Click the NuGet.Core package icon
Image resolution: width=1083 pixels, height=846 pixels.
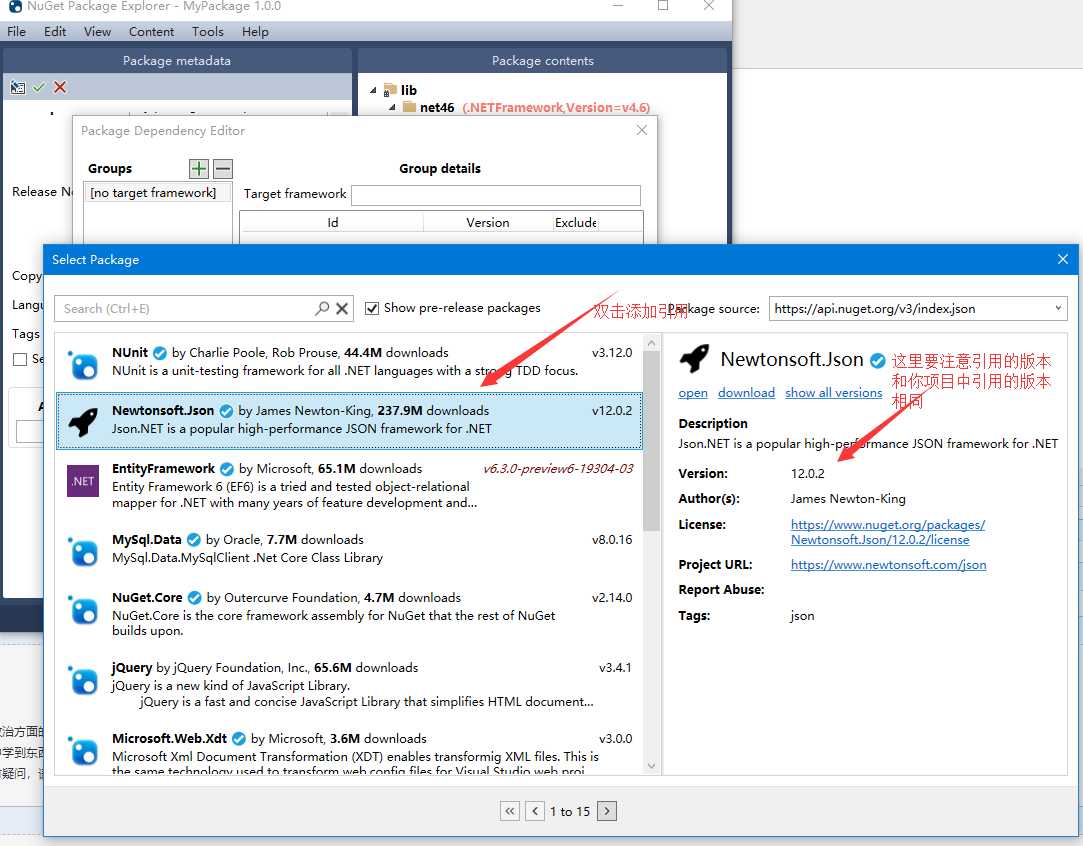tap(83, 610)
